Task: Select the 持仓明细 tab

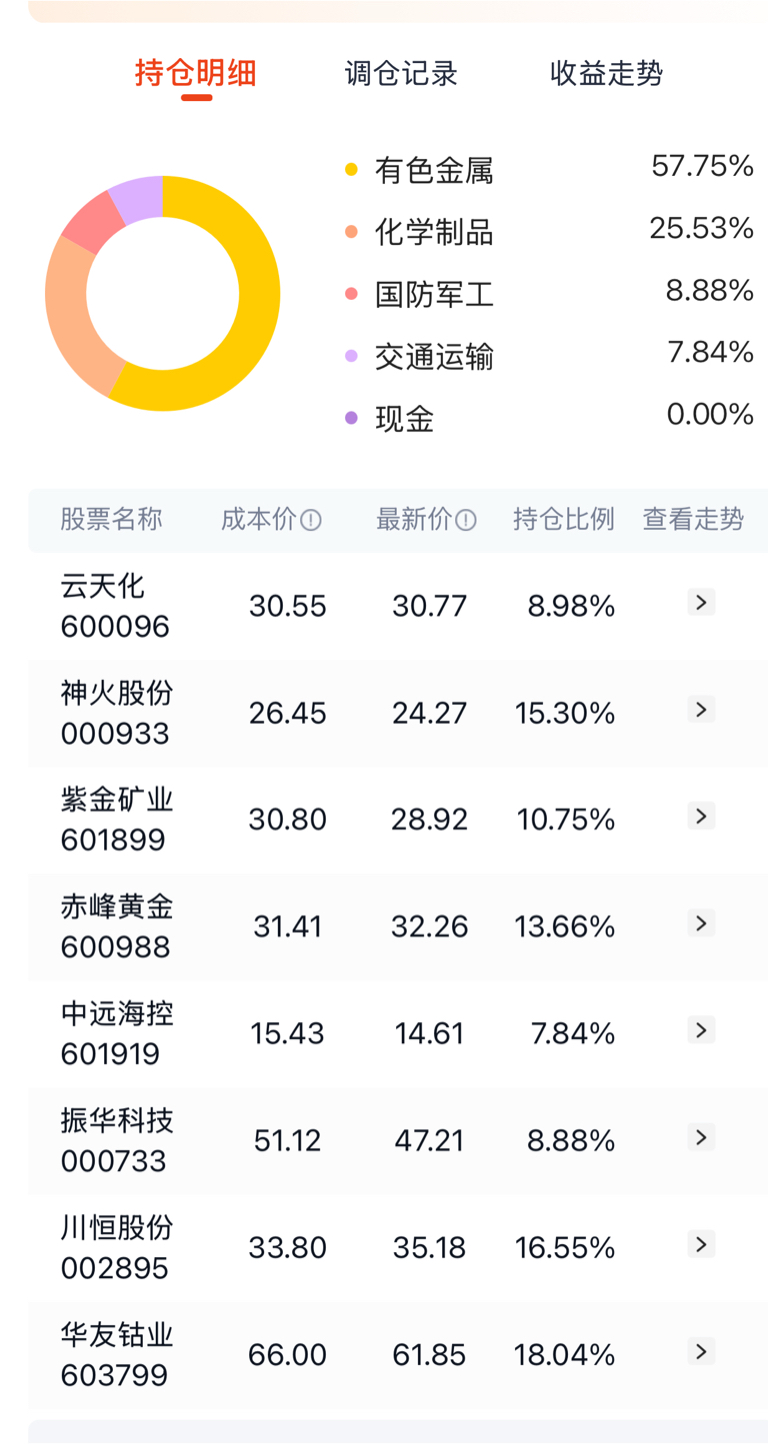Action: click(196, 74)
